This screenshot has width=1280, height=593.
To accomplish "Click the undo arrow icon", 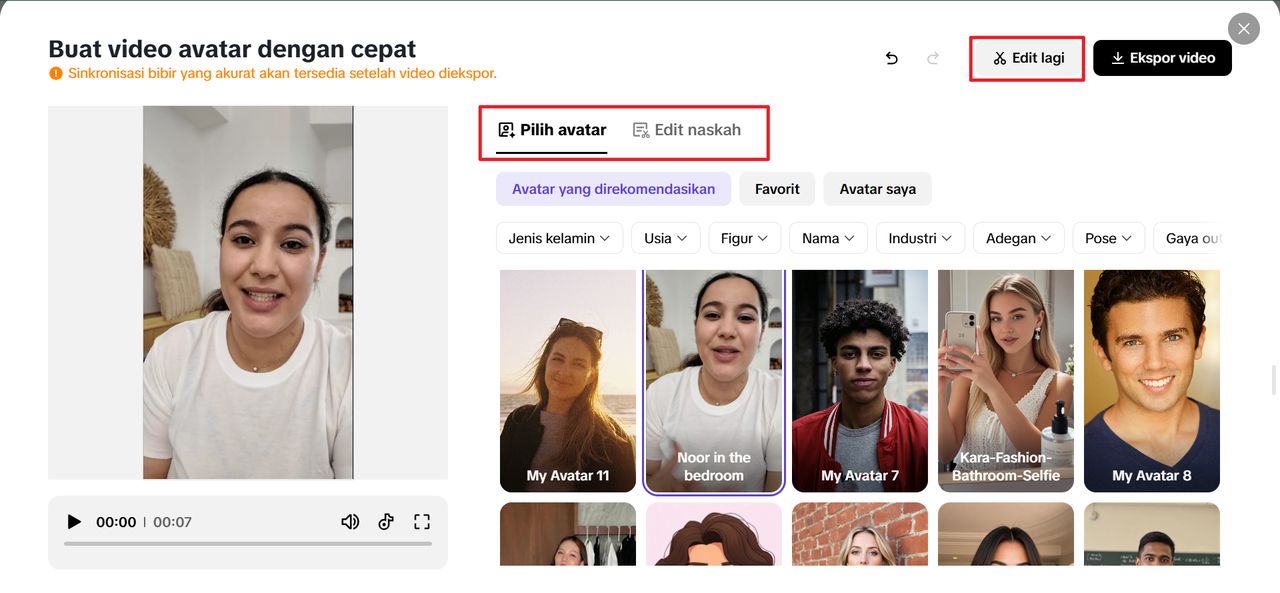I will [892, 58].
